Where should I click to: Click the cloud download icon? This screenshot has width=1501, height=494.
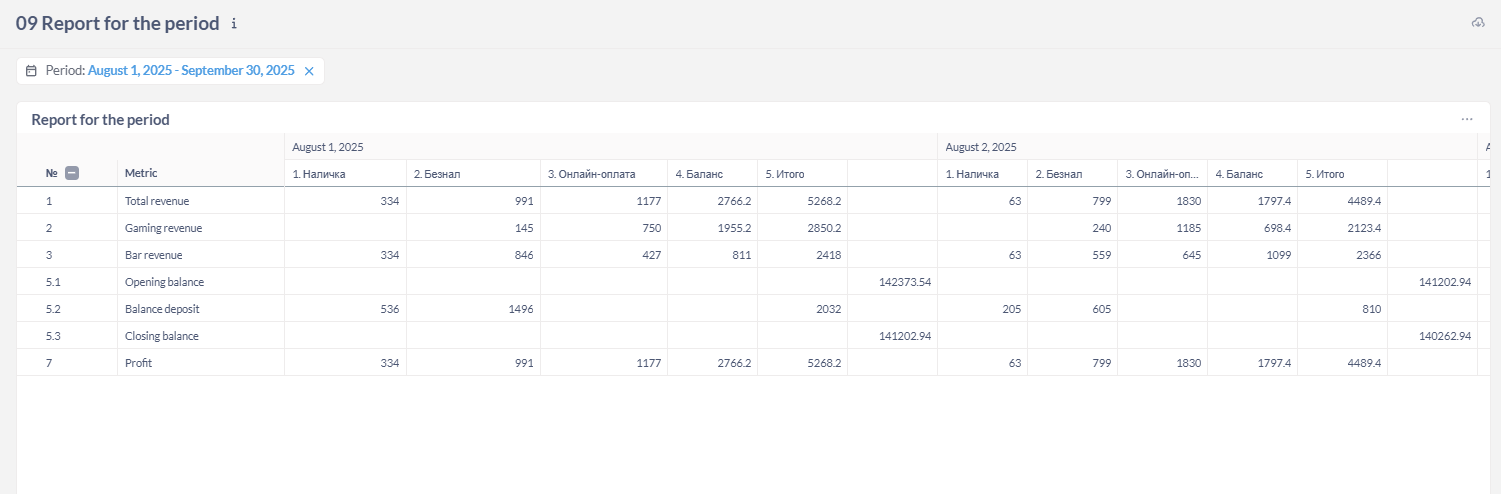[x=1478, y=23]
